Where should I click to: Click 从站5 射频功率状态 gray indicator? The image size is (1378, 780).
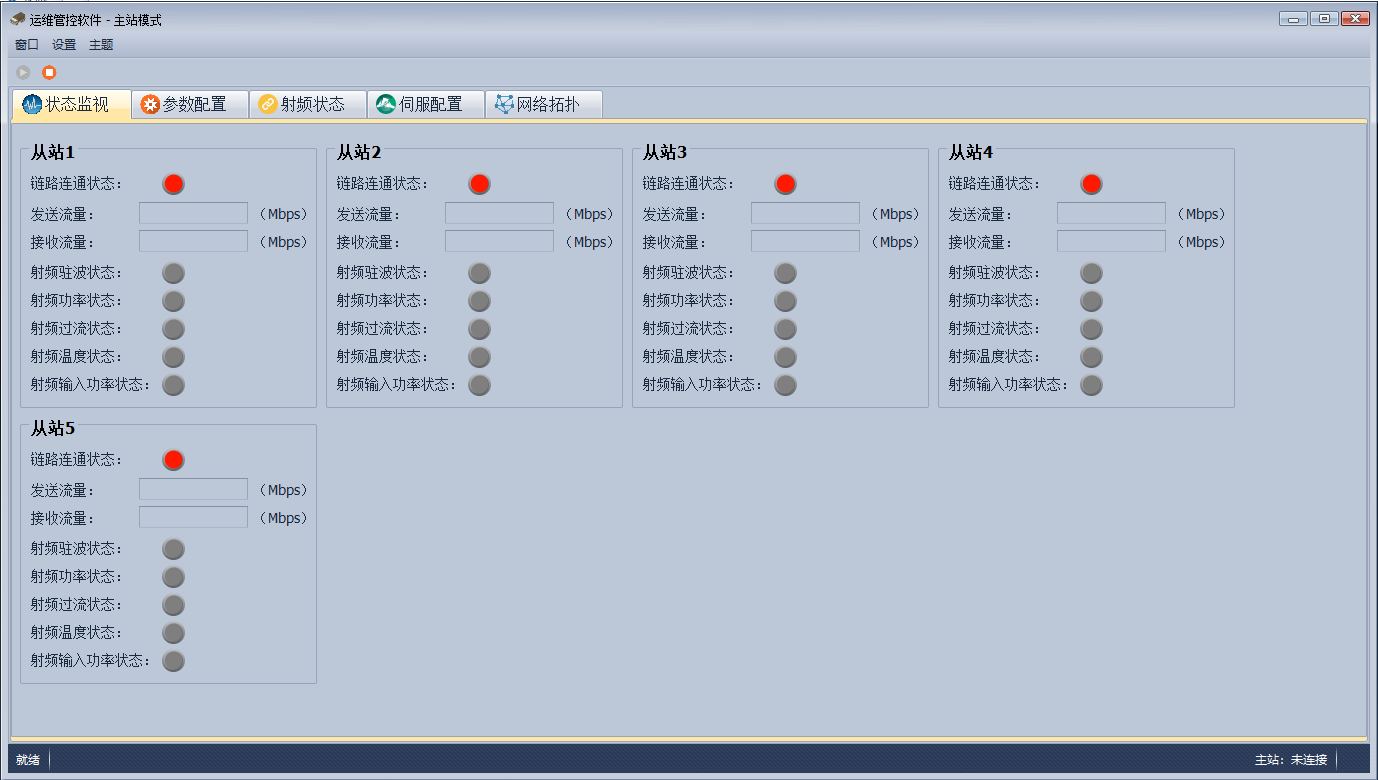174,577
